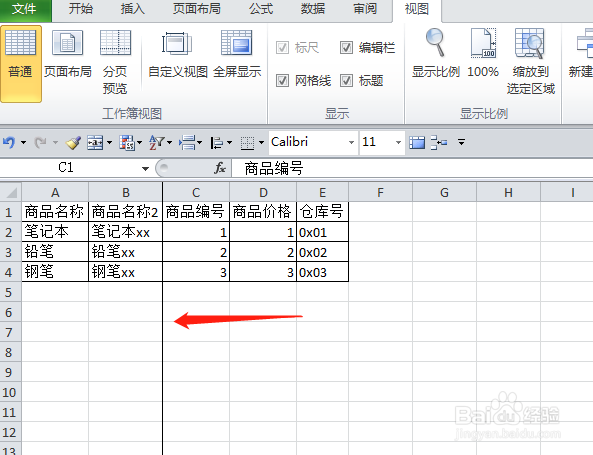Switch to the Home (开始) tab
This screenshot has height=455, width=593.
81,9
